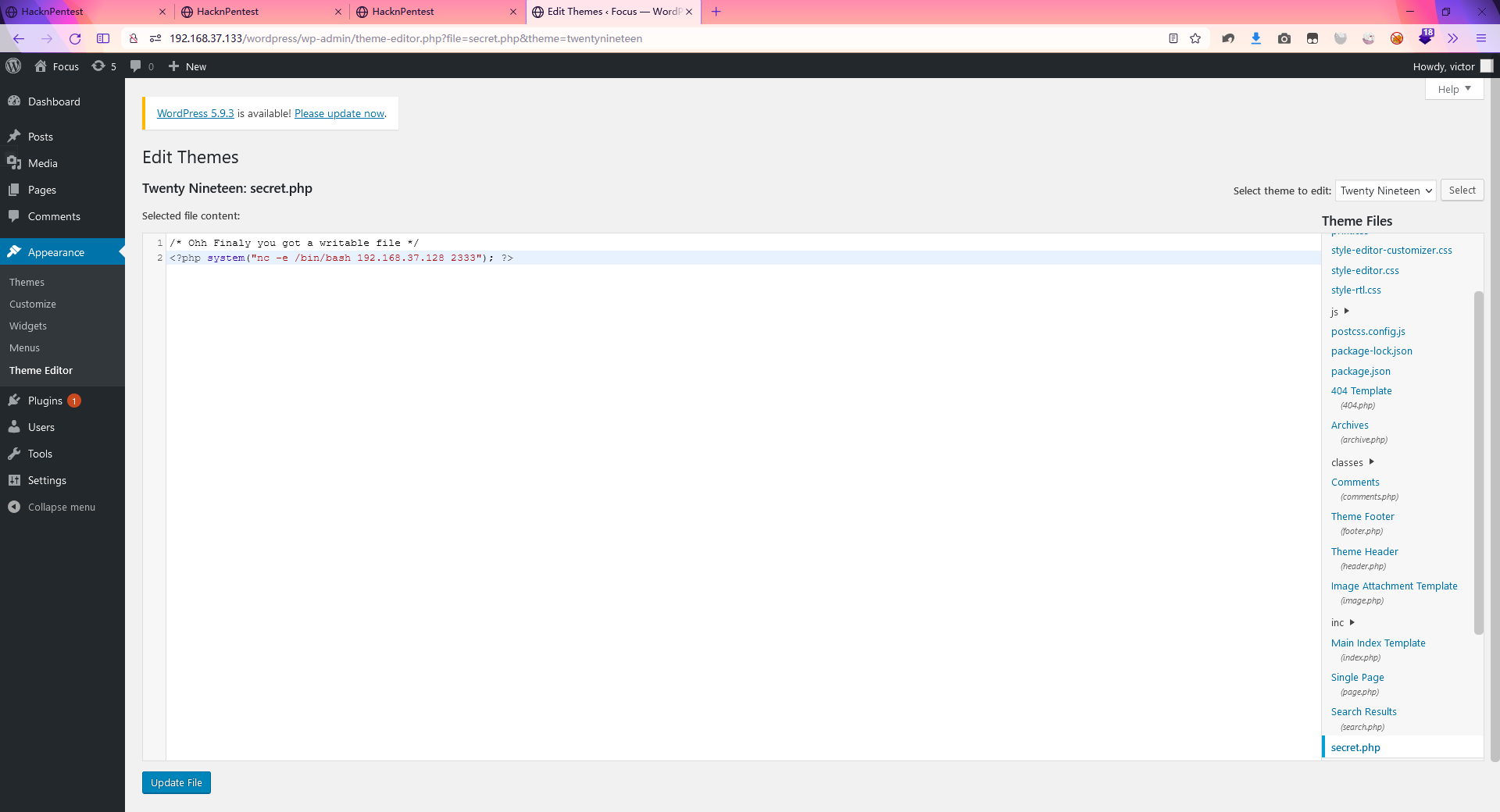Open Search Results template file
This screenshot has width=1500, height=812.
[x=1363, y=711]
